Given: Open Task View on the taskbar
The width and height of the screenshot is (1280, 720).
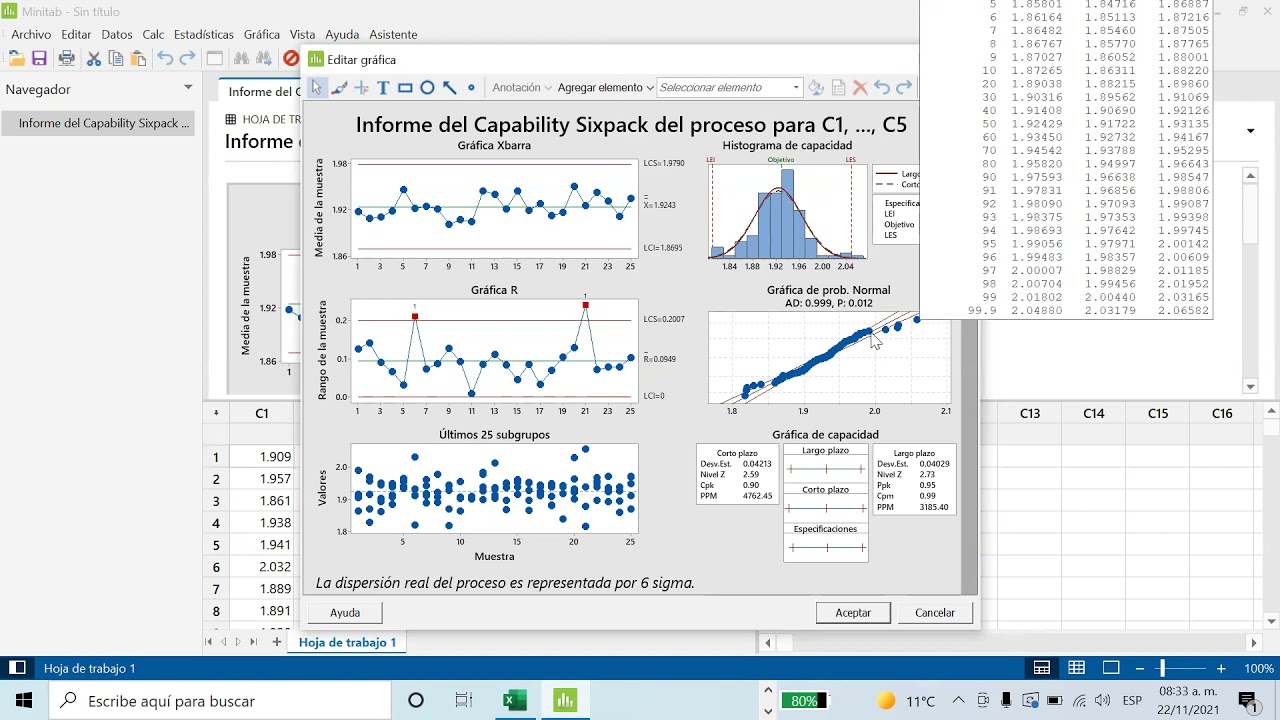Looking at the screenshot, I should click(x=463, y=701).
